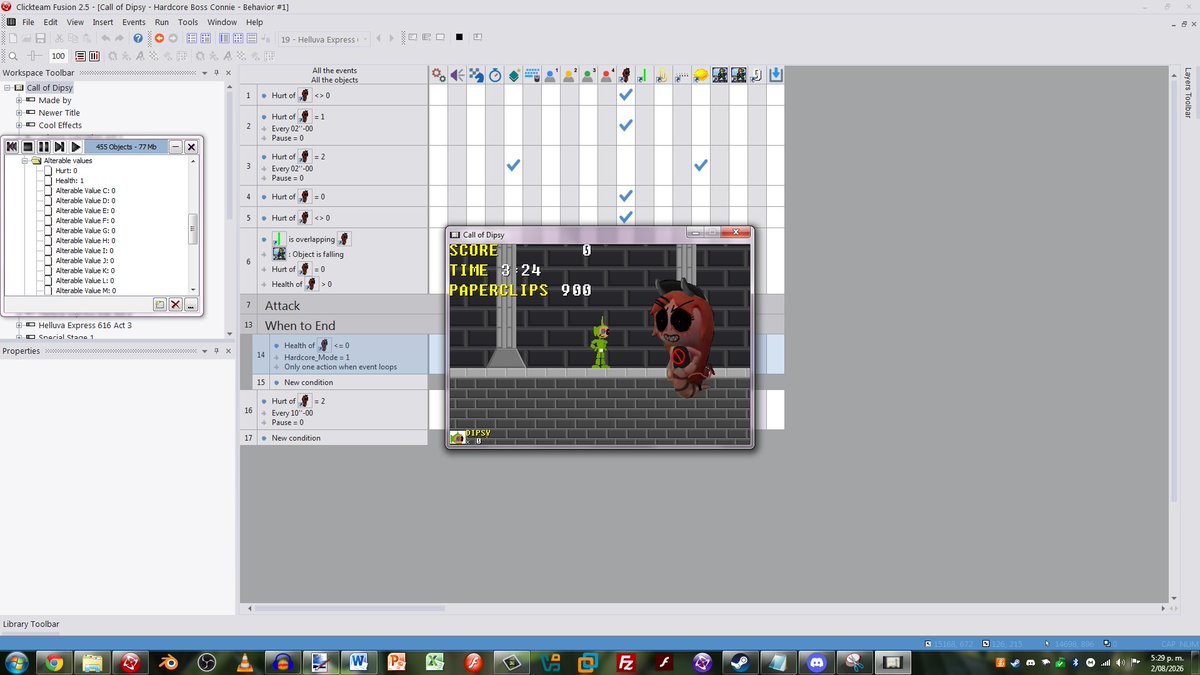Select the 'Health: 1' debugger value
Image resolution: width=1200 pixels, height=675 pixels.
point(70,180)
